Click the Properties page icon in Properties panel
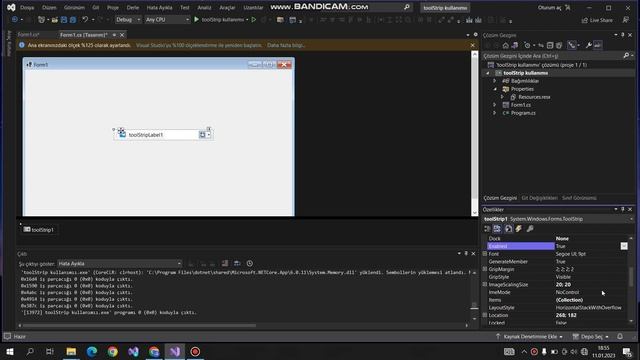The width and height of the screenshot is (640, 360). [508, 229]
